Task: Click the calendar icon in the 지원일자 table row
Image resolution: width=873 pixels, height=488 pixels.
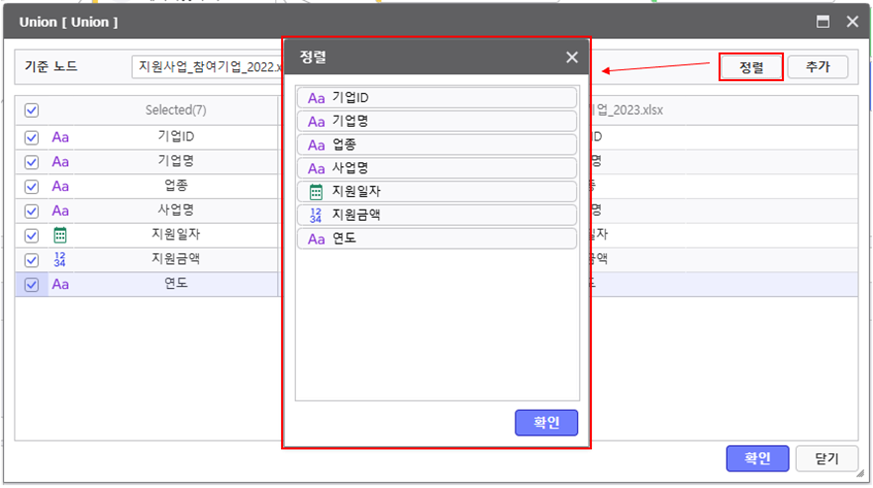Action: point(60,235)
